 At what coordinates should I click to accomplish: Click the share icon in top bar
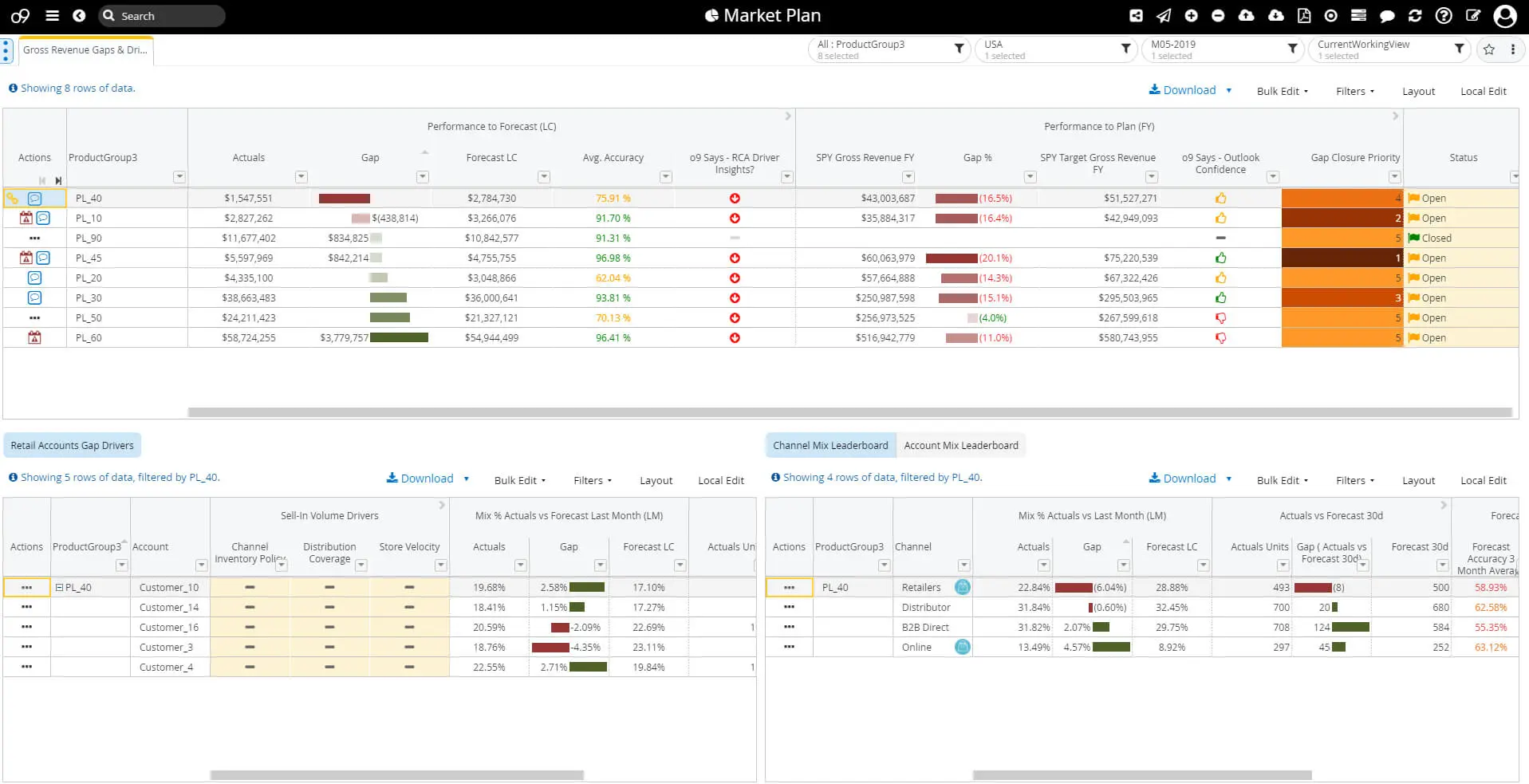coord(1136,15)
